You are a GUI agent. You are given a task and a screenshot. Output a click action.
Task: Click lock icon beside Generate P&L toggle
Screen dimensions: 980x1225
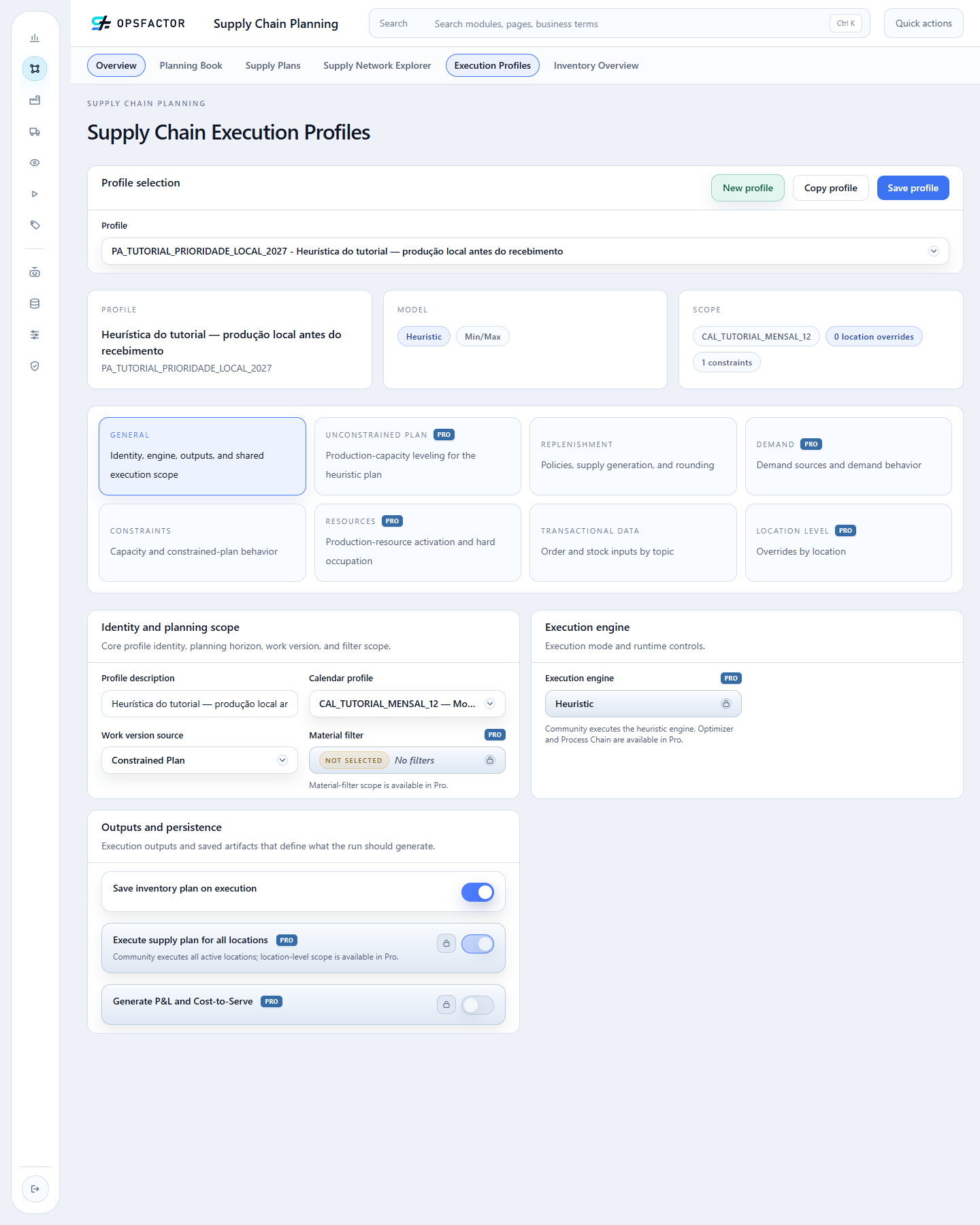pos(446,1004)
